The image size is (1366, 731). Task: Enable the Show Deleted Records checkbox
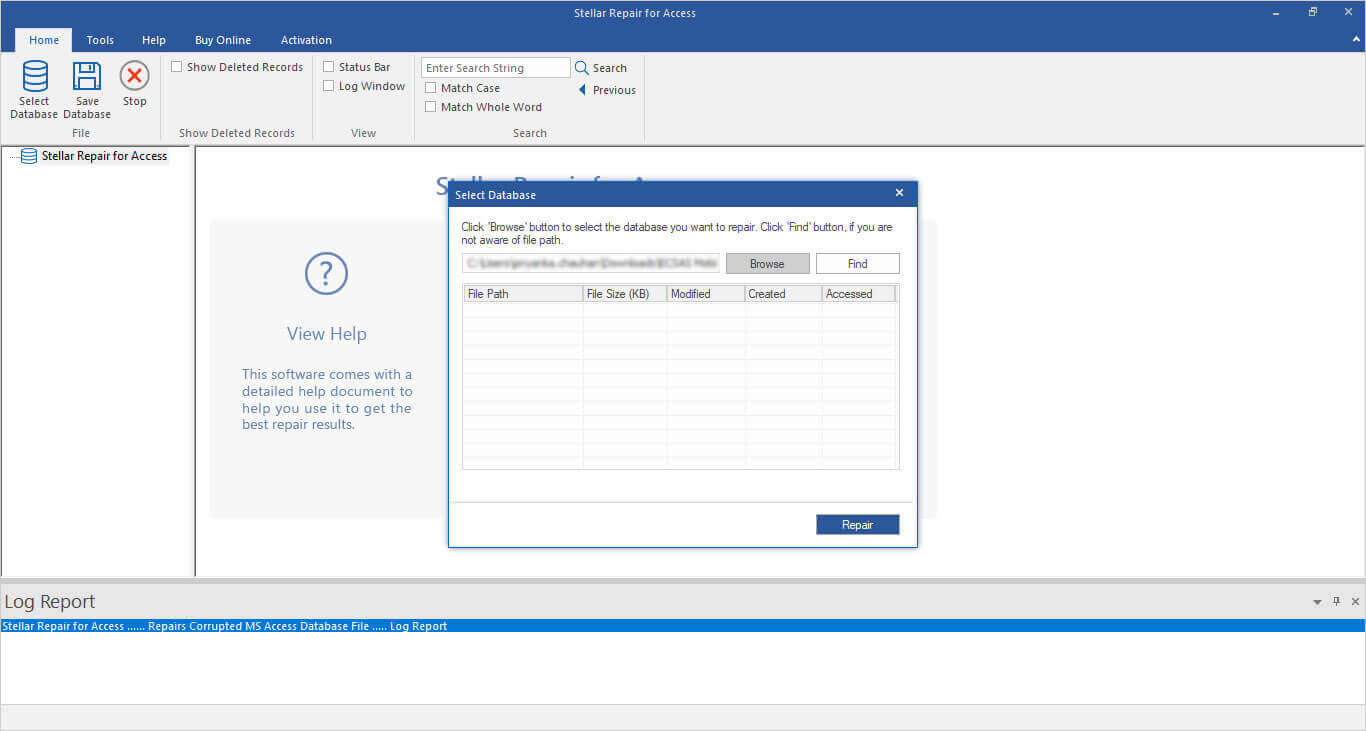point(177,67)
